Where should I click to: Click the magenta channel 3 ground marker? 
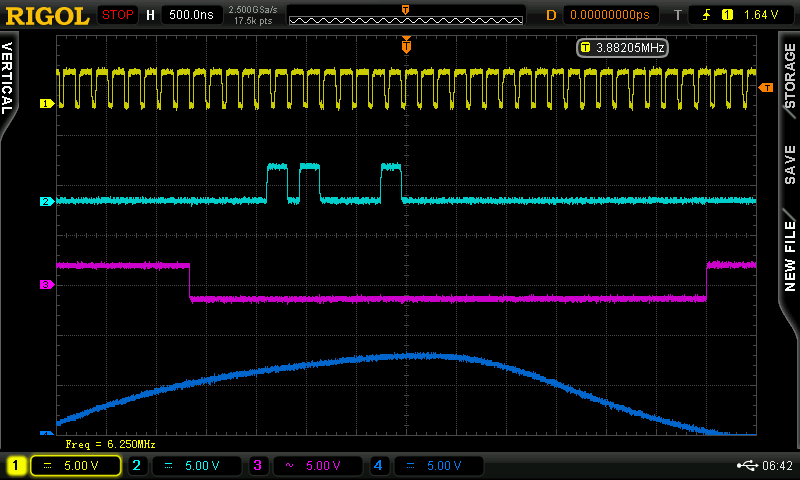click(47, 285)
